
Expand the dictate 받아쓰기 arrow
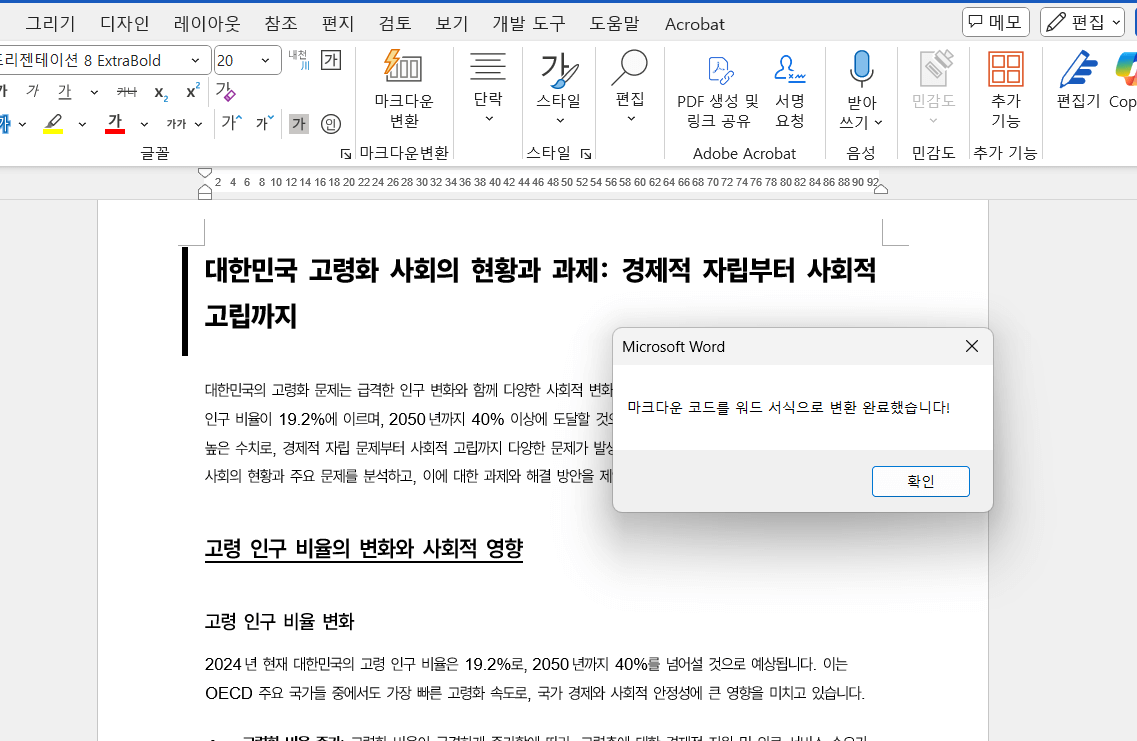click(878, 123)
